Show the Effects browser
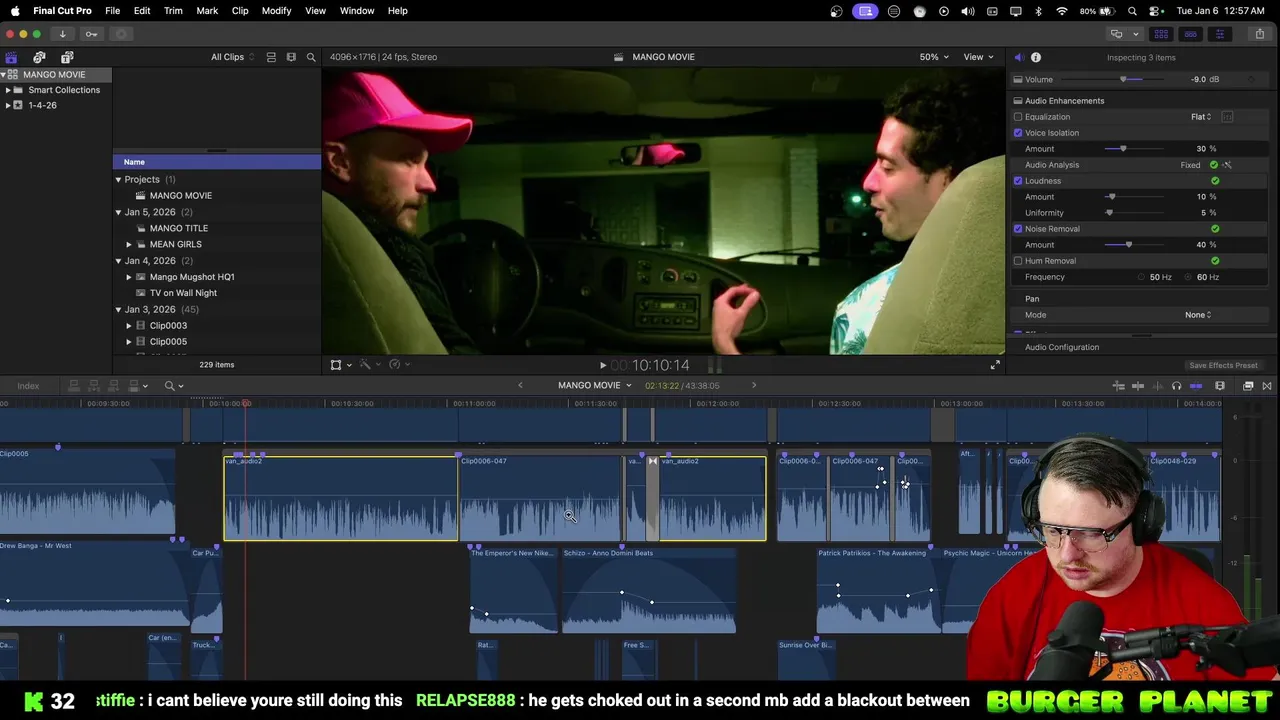The image size is (1280, 720). click(x=1248, y=386)
